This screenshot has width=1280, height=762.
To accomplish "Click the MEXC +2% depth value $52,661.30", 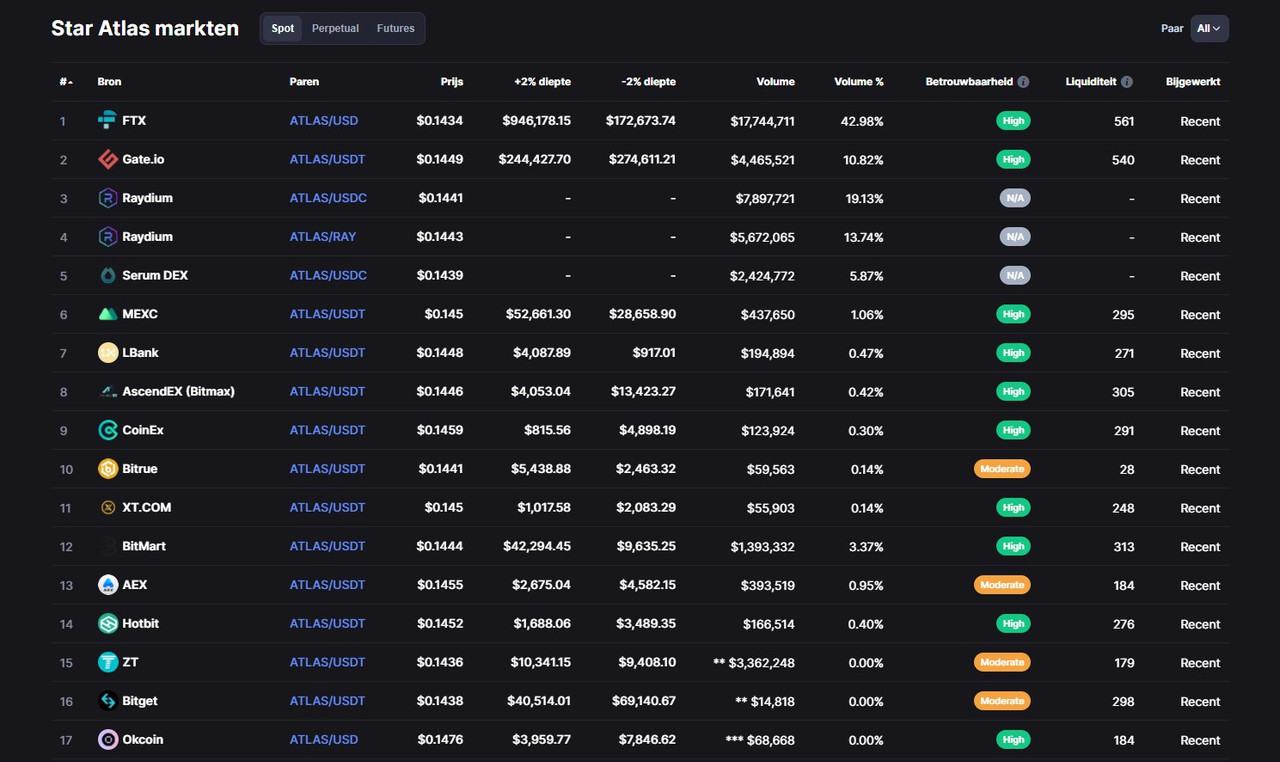I will [540, 314].
